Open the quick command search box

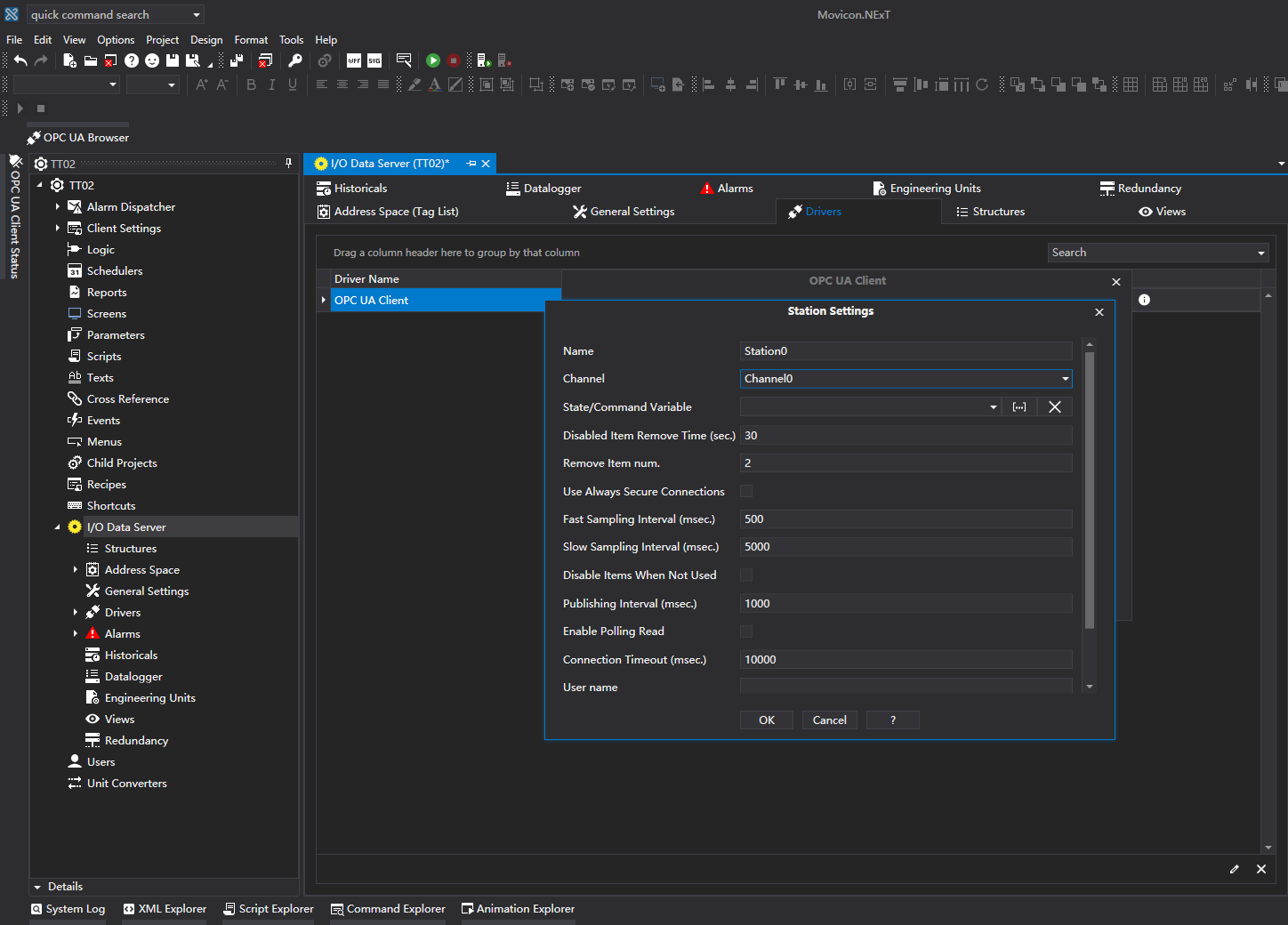click(116, 14)
